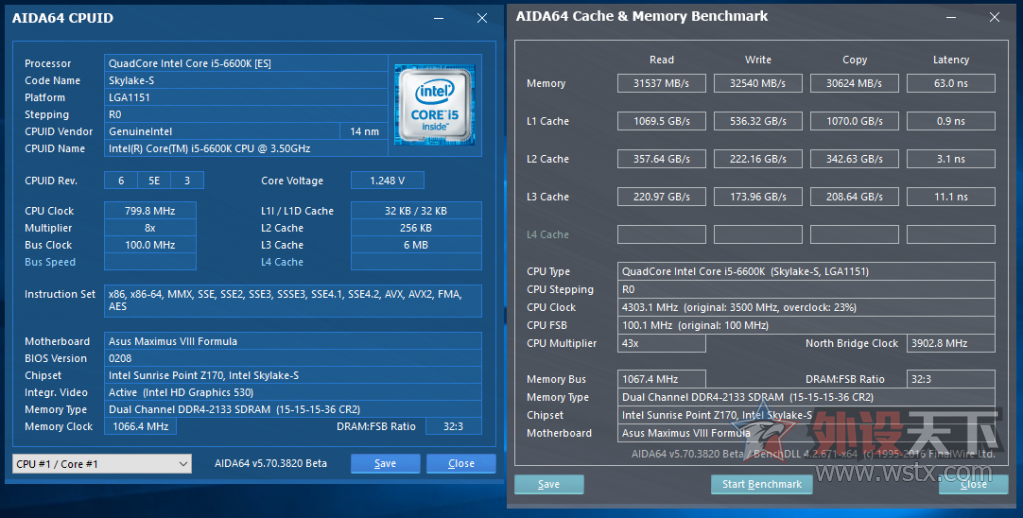Click AIDA64 v5.70.3820 Beta label in CPUID window

[x=271, y=463]
